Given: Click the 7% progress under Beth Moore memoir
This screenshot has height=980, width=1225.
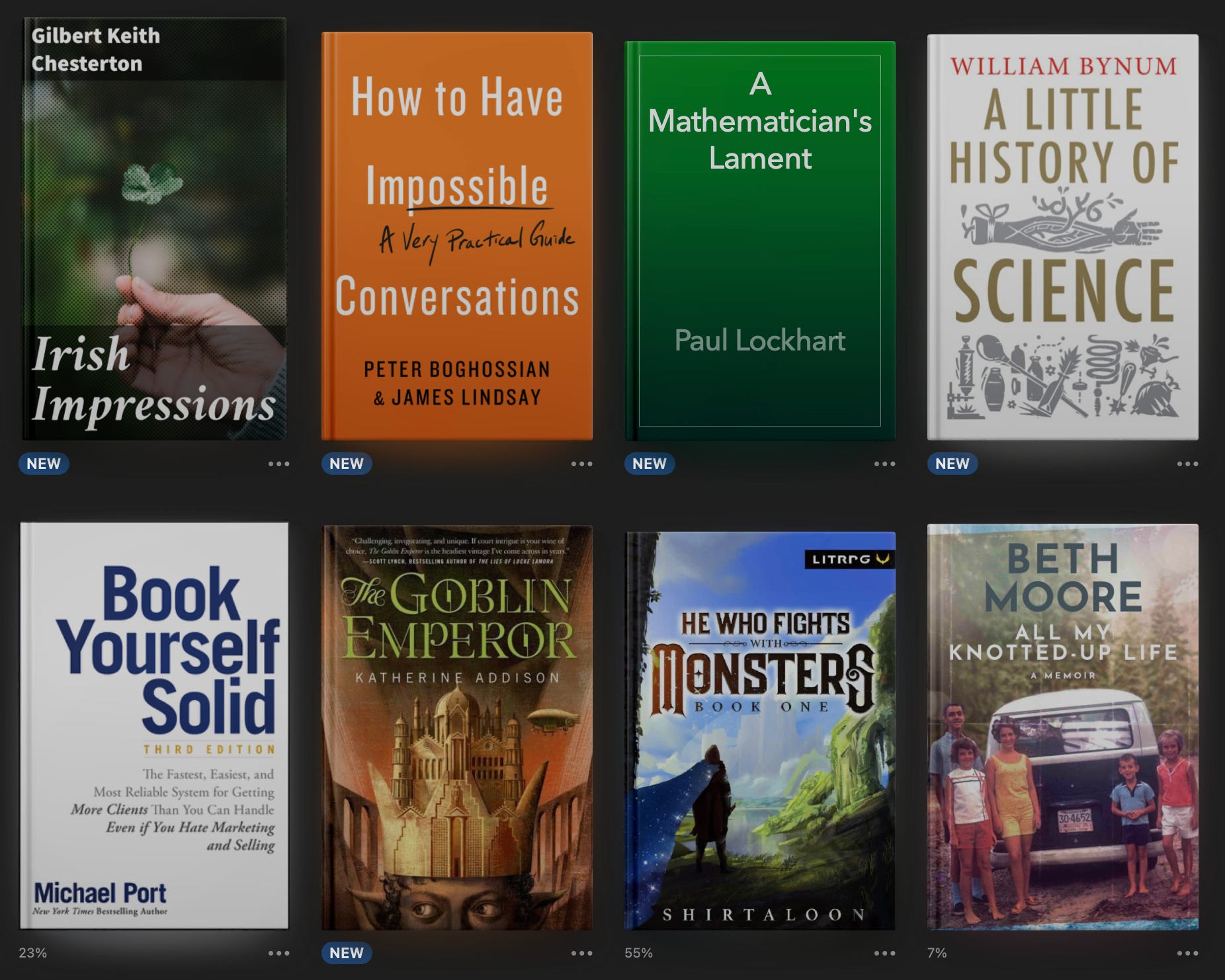Looking at the screenshot, I should pyautogui.click(x=937, y=953).
